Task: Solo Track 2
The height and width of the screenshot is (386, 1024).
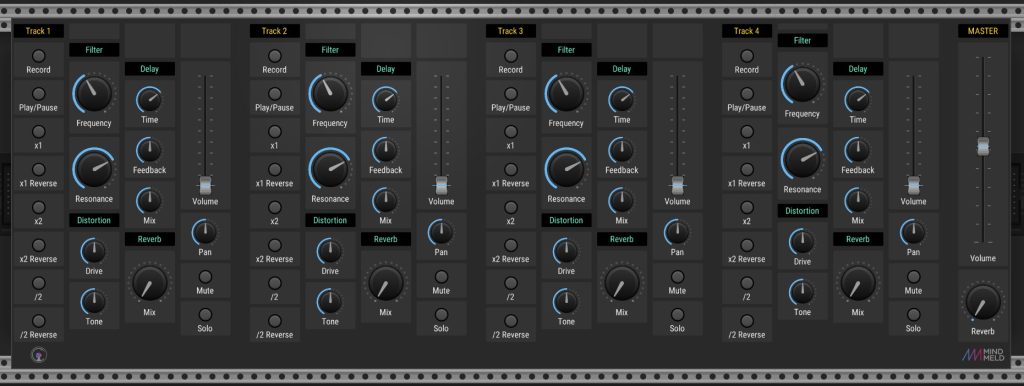Action: pos(441,315)
